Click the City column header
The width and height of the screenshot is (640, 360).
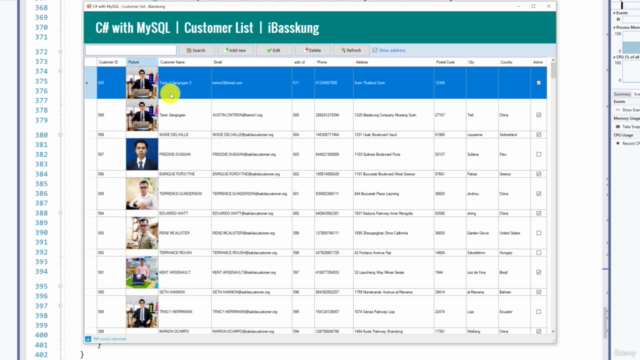pos(482,62)
